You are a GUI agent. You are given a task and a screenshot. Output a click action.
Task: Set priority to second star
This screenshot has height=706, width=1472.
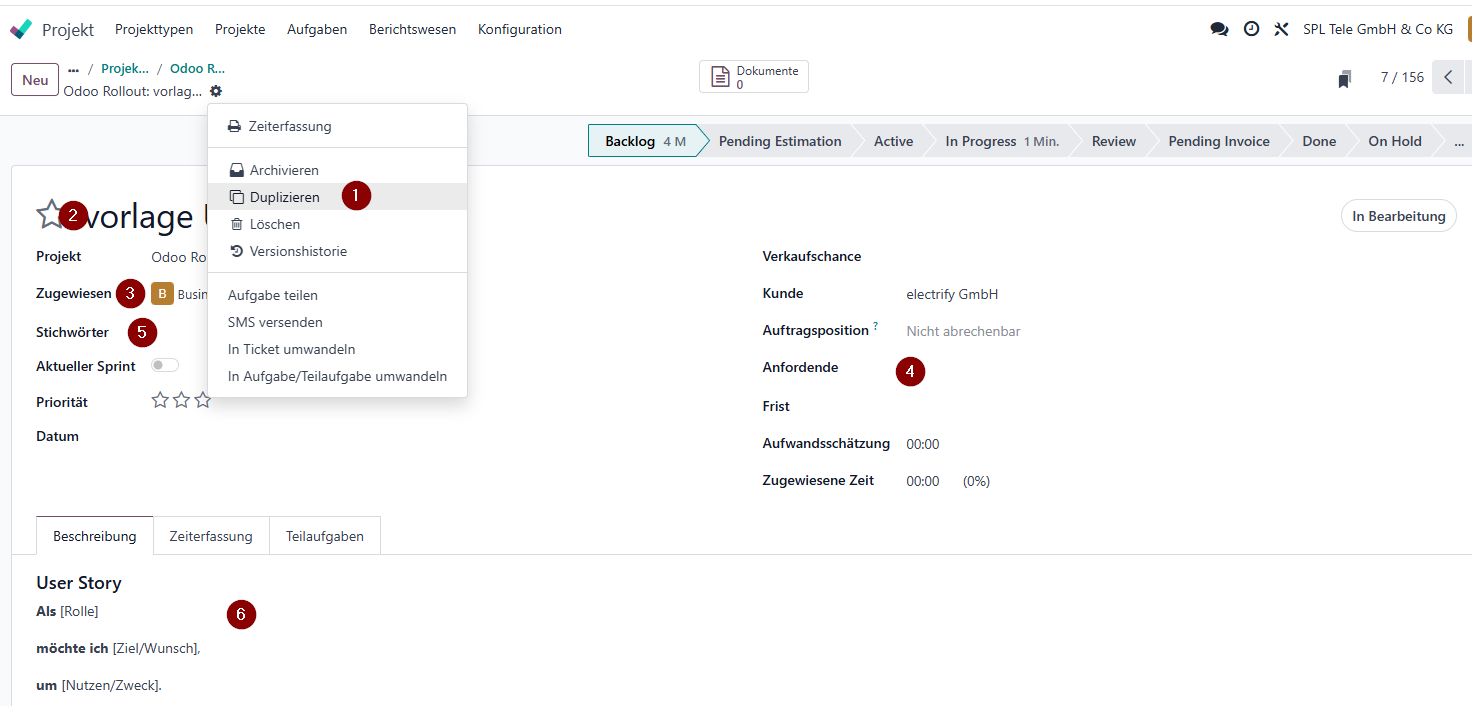(181, 400)
